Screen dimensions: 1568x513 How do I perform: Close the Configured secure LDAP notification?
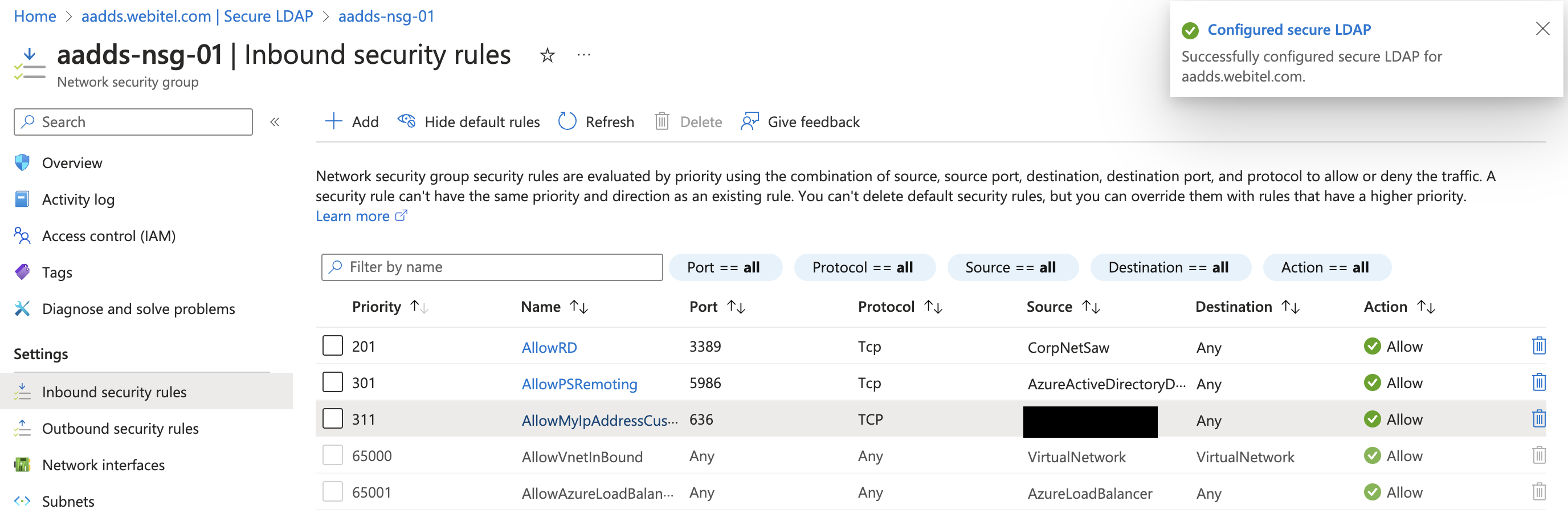pos(1542,28)
